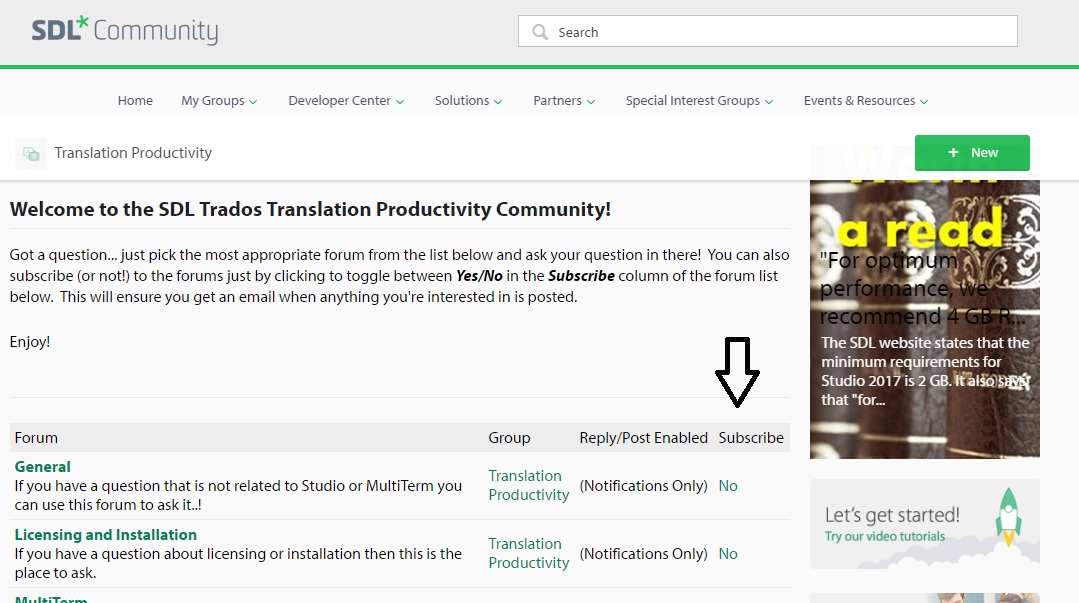This screenshot has width=1079, height=603.
Task: Open the Solutions dropdown menu
Action: click(468, 101)
